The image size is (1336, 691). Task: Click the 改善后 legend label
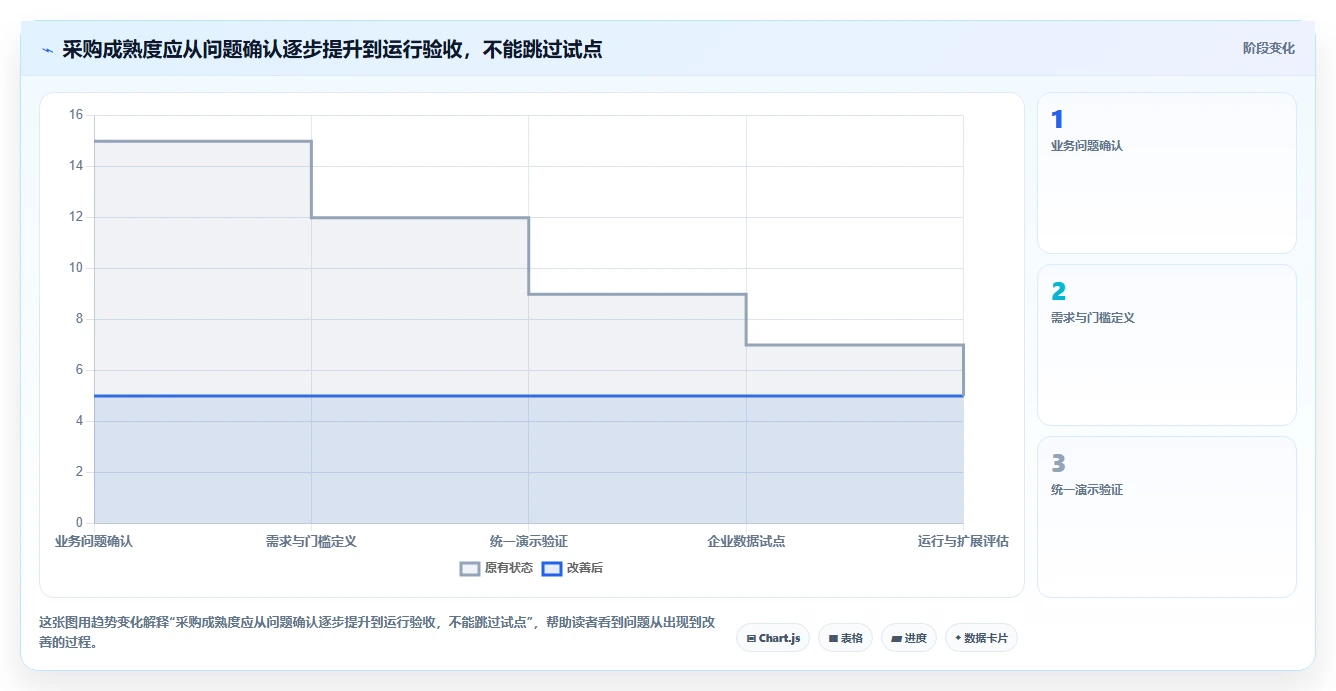pos(585,568)
